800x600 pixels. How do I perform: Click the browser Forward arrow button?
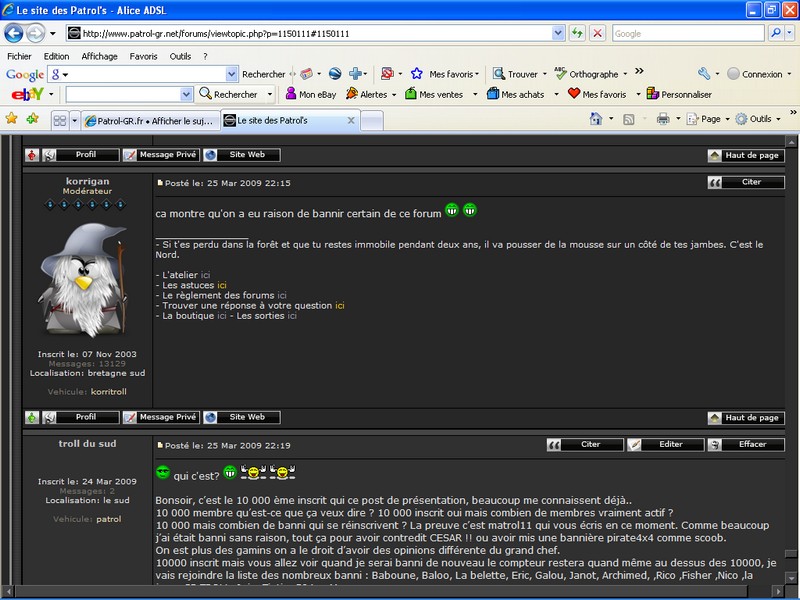point(35,34)
